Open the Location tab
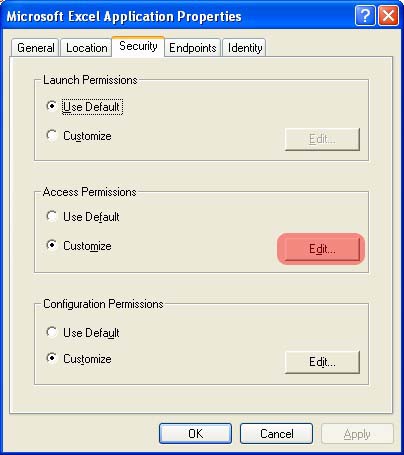Screen dimensions: 404x455 pos(86,48)
